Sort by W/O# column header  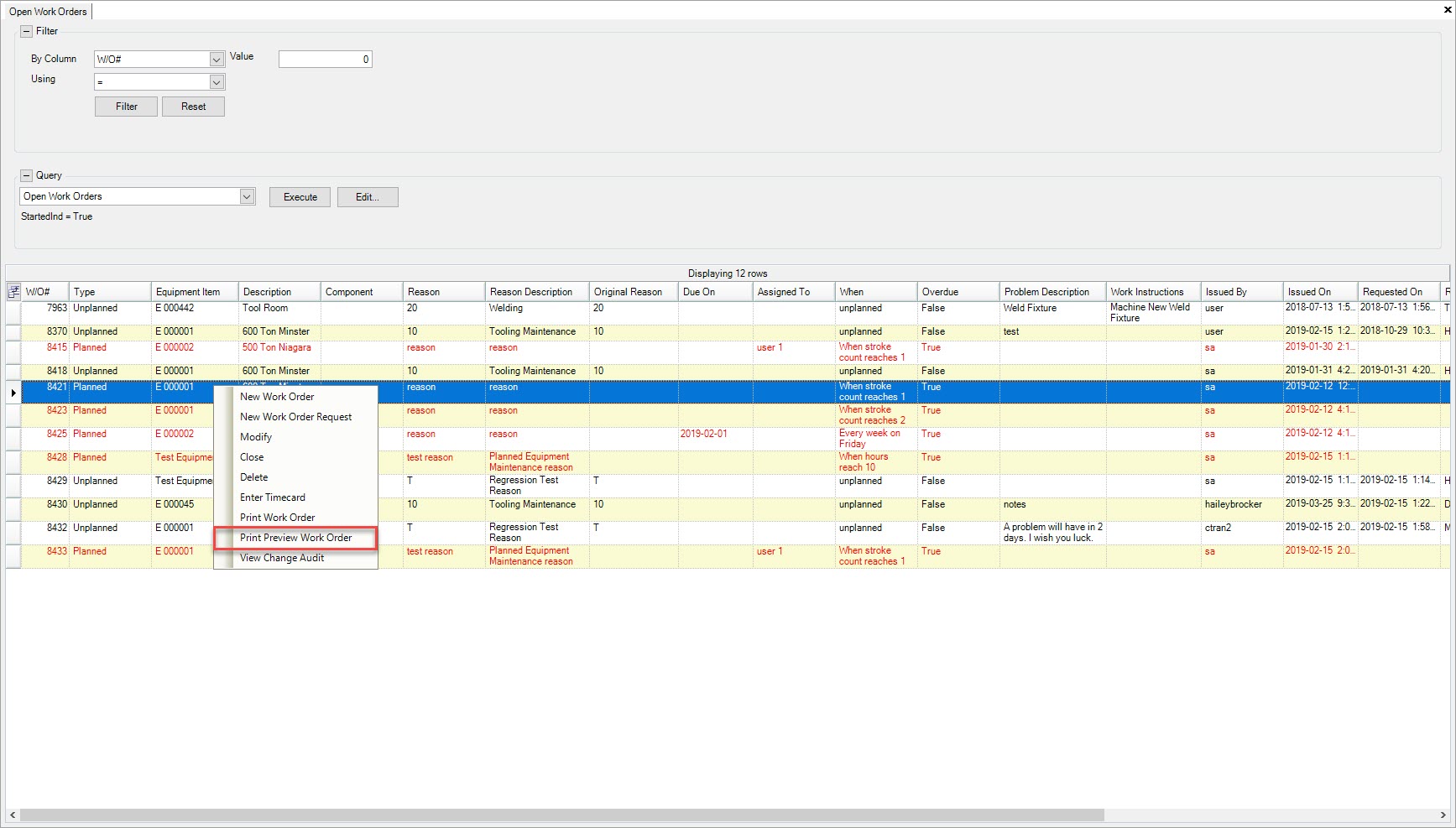45,292
